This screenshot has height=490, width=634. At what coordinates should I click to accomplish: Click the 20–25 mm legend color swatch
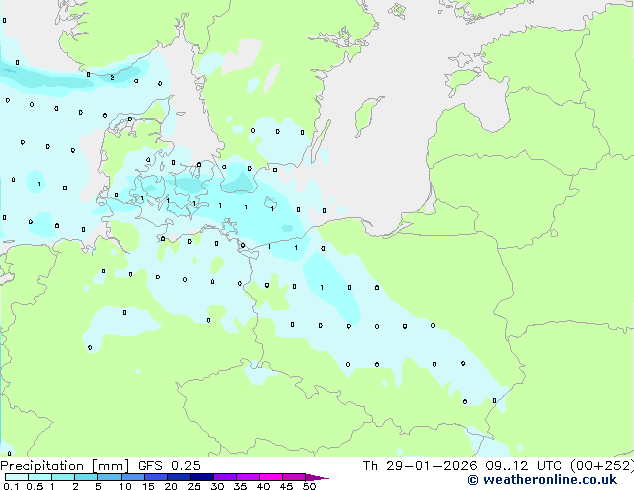point(179,477)
